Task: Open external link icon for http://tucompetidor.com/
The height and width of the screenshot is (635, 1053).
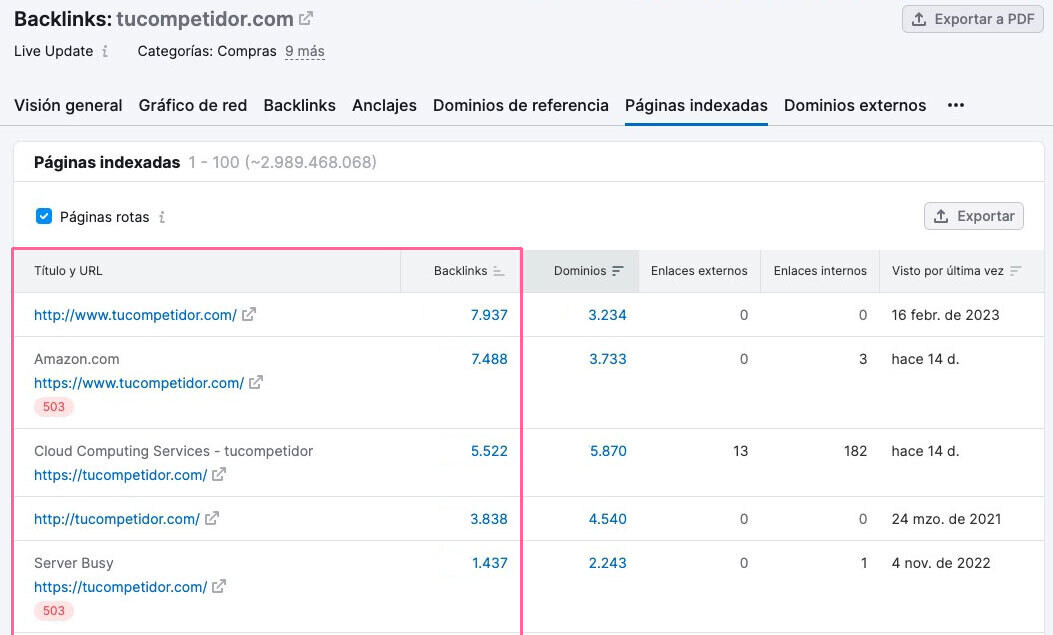Action: (x=212, y=519)
